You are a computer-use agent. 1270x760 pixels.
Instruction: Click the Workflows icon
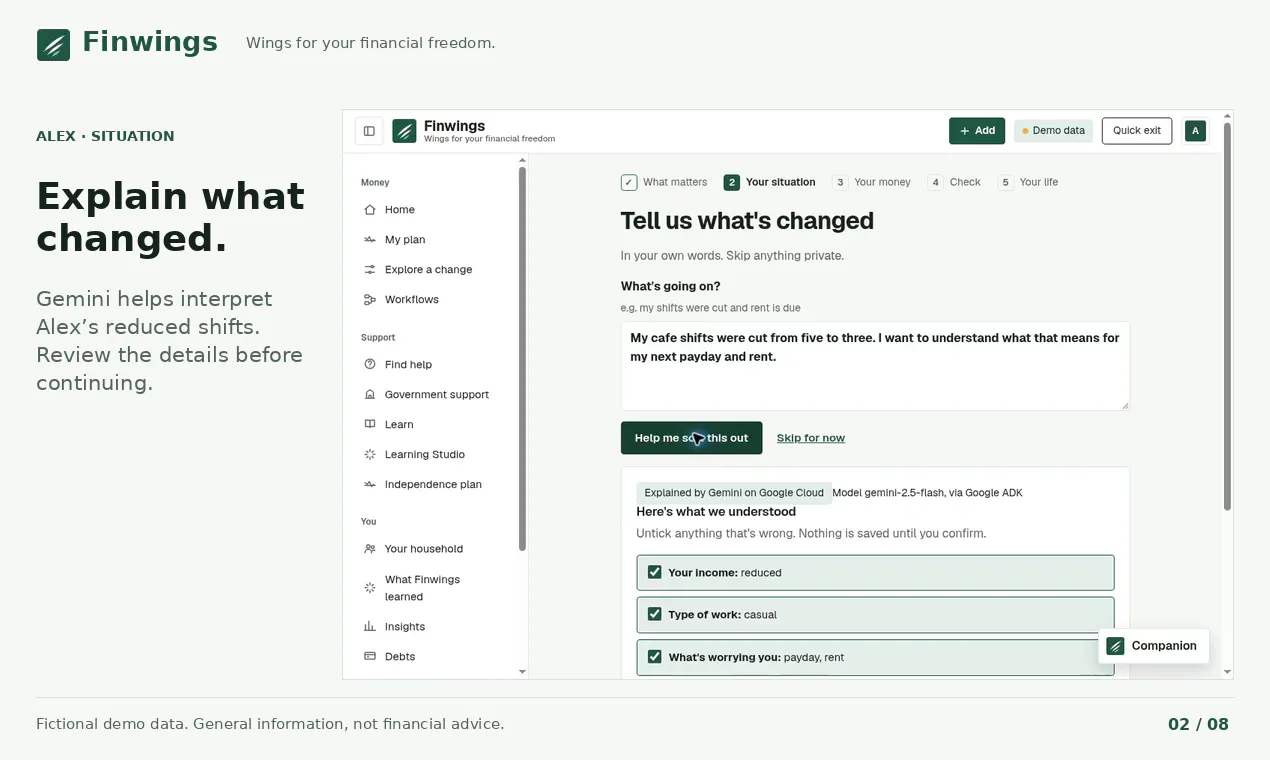click(x=370, y=300)
